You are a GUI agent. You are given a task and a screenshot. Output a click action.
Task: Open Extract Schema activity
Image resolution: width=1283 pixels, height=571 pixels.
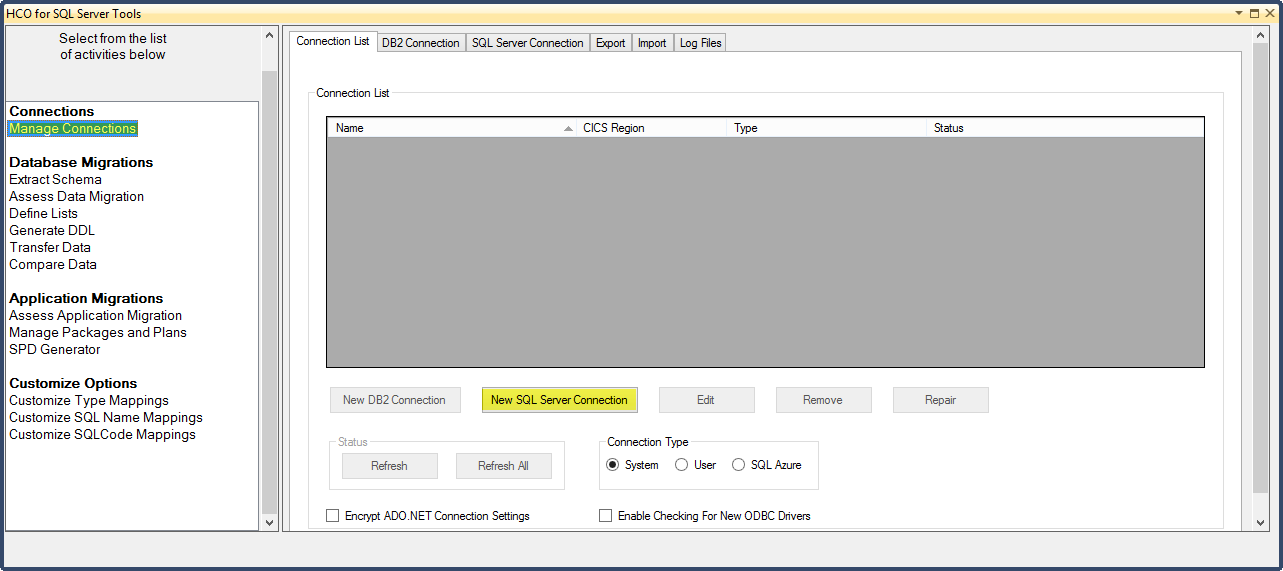pos(55,180)
